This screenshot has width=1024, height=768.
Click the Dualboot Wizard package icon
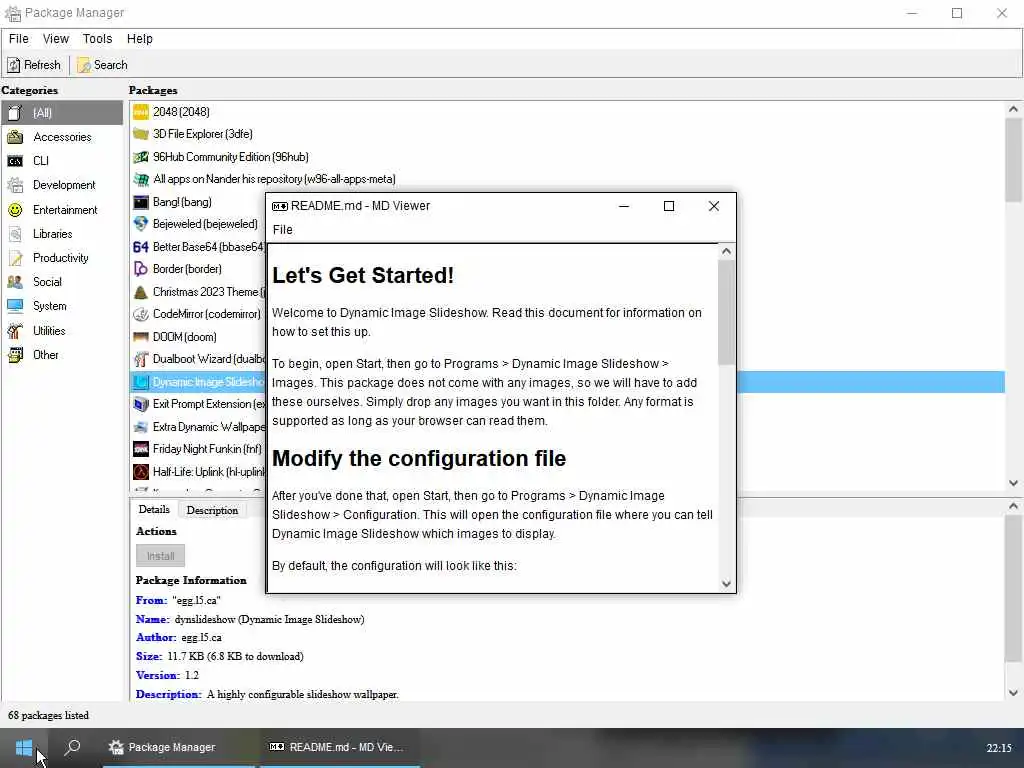pyautogui.click(x=140, y=359)
